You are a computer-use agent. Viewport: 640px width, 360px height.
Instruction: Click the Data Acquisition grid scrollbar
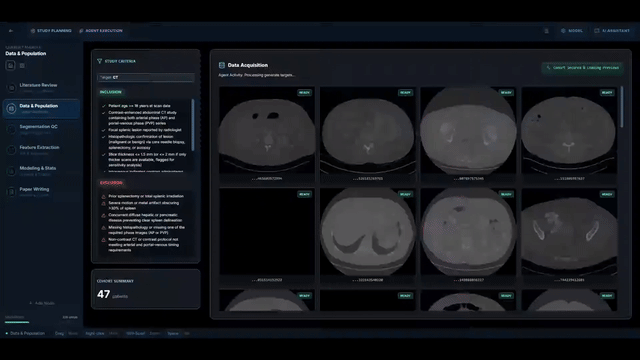[x=622, y=107]
